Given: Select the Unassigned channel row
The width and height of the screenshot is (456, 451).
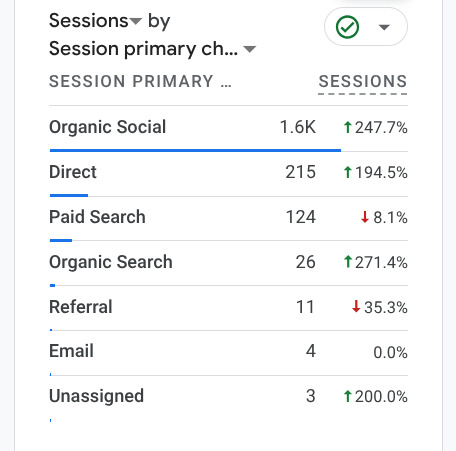Looking at the screenshot, I should pos(228,398).
